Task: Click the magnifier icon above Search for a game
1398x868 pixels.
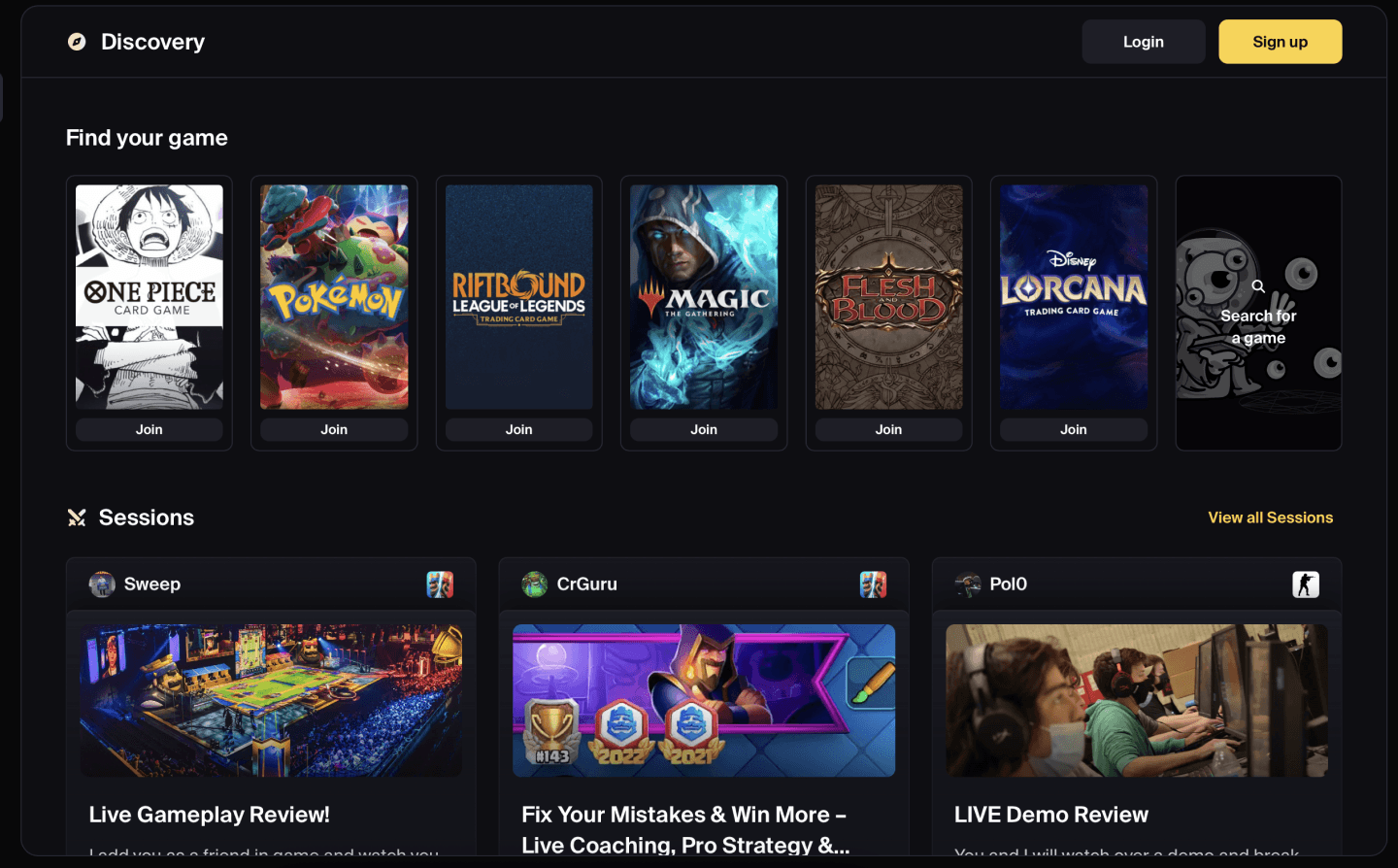Action: pos(1258,286)
